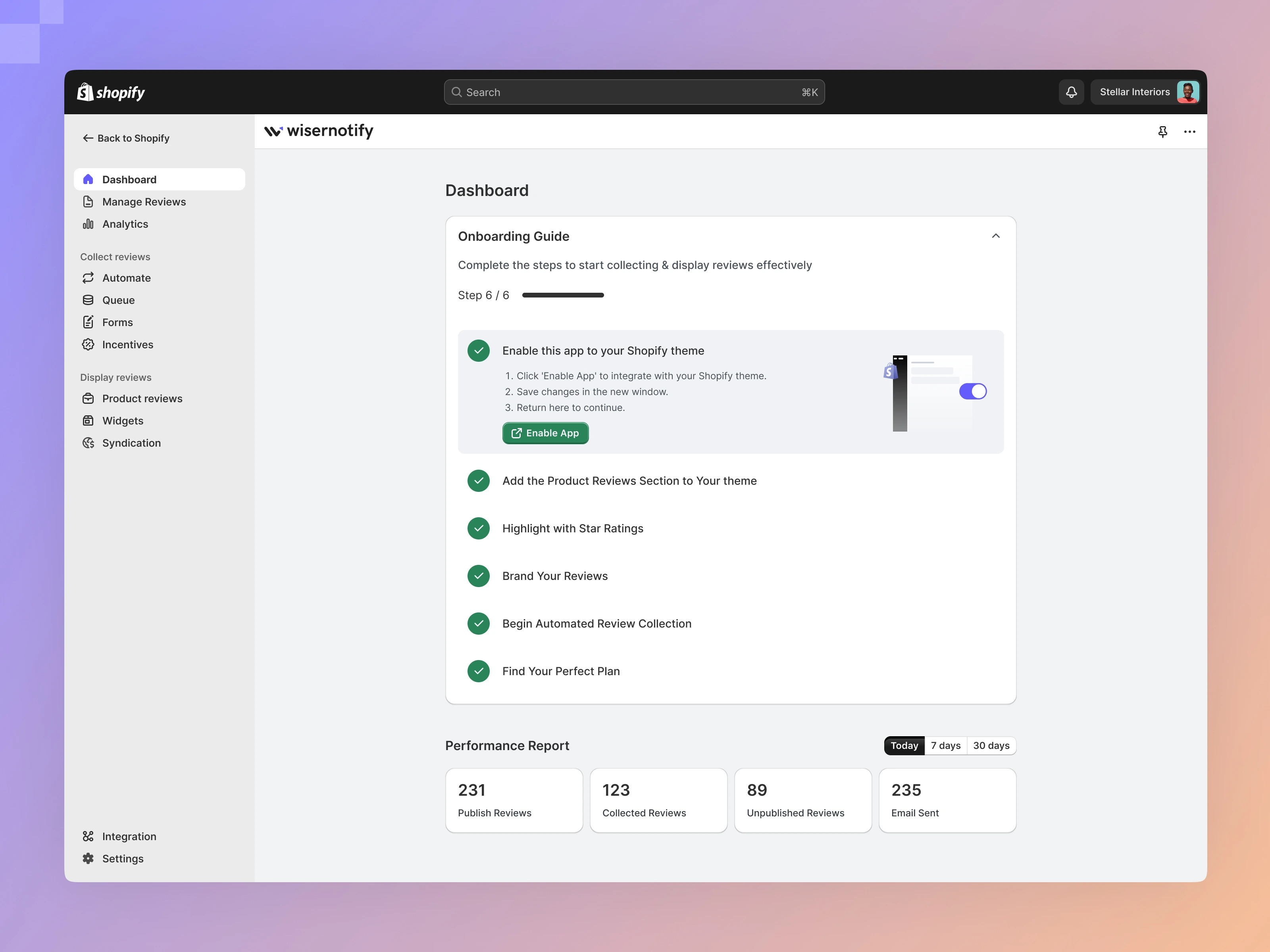
Task: Click the Enable App button
Action: (545, 433)
